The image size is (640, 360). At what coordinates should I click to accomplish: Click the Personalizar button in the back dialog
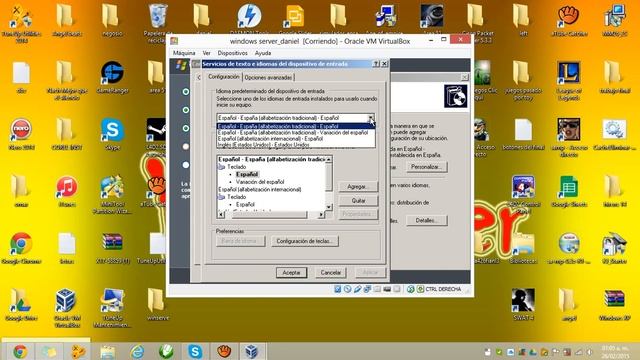point(427,167)
